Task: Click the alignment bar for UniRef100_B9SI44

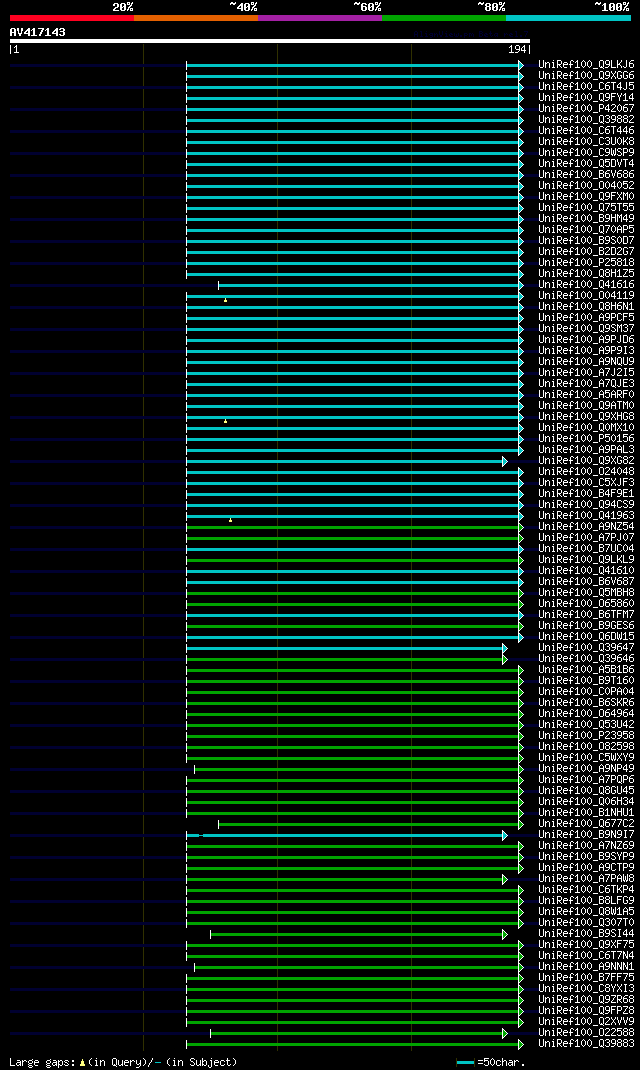Action: pyautogui.click(x=357, y=934)
